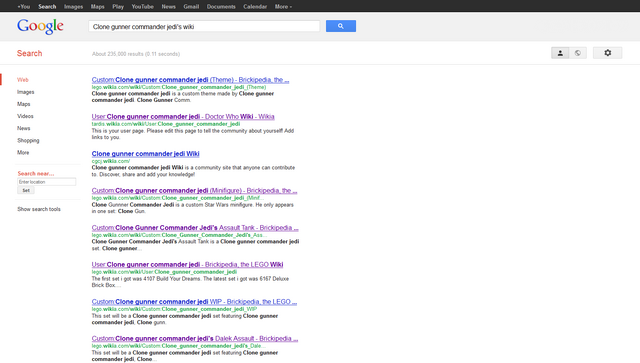This screenshot has width=640, height=363.
Task: Click the Google logo
Action: 40,27
